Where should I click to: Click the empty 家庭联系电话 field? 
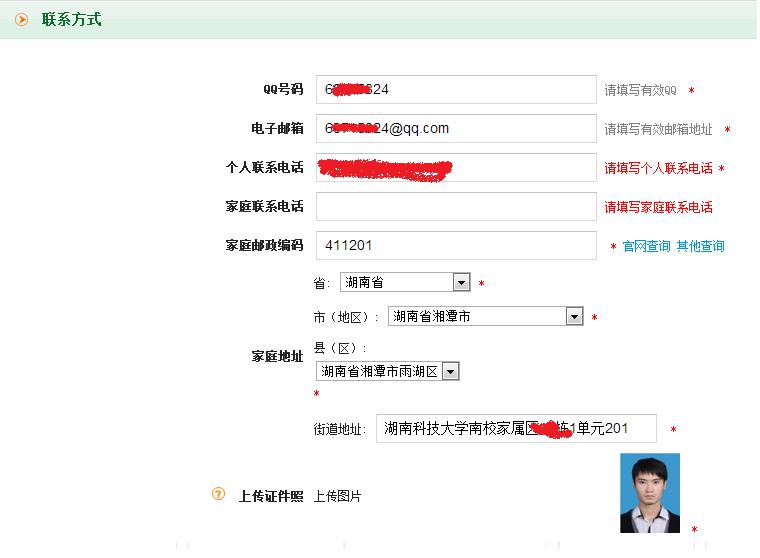point(455,207)
